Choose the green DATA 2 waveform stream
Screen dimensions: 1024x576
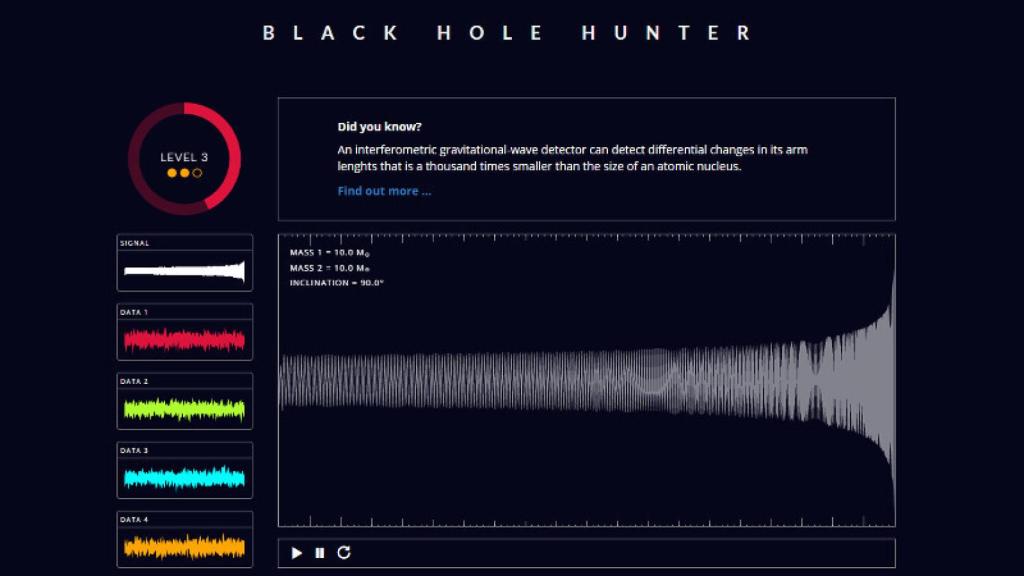(184, 407)
